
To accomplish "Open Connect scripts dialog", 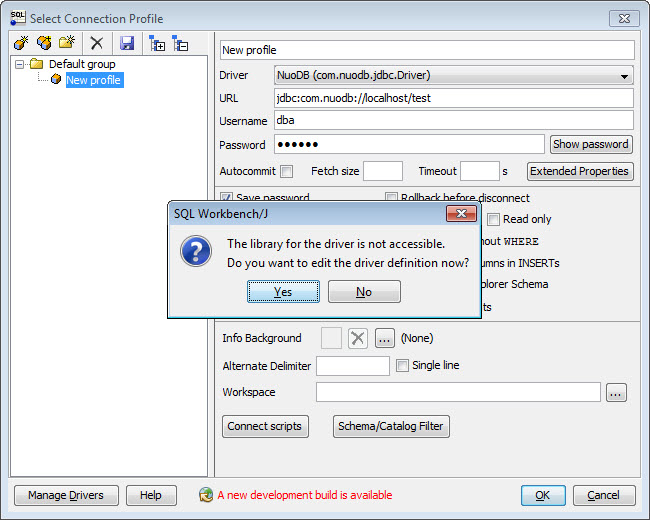I will tap(265, 426).
